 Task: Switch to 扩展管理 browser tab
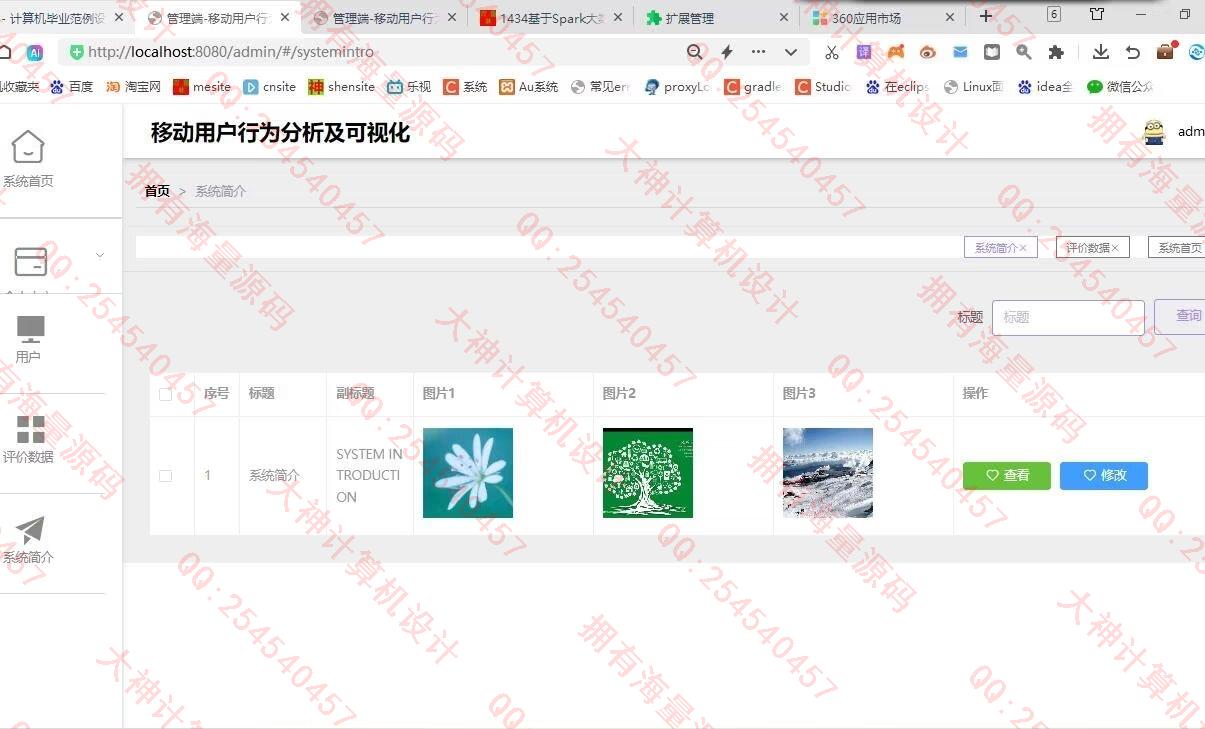tap(718, 17)
